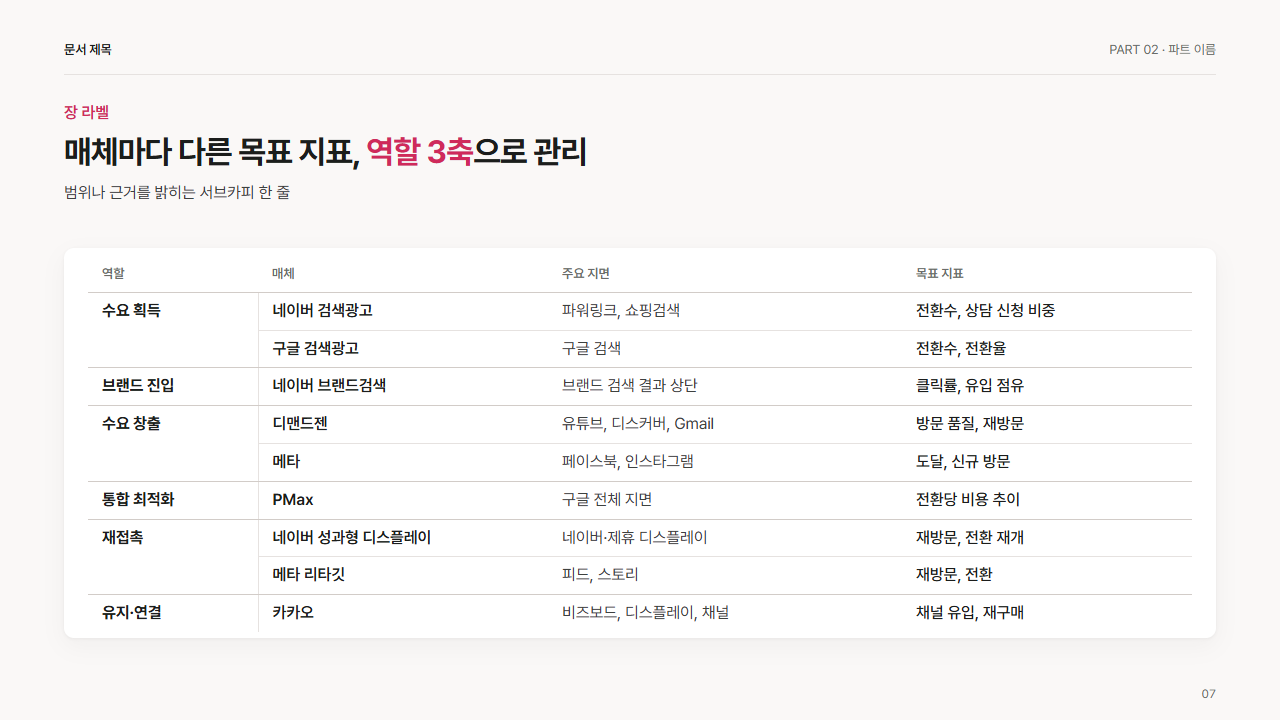Select the '재접촉' role cell
The width and height of the screenshot is (1280, 720).
pos(122,537)
